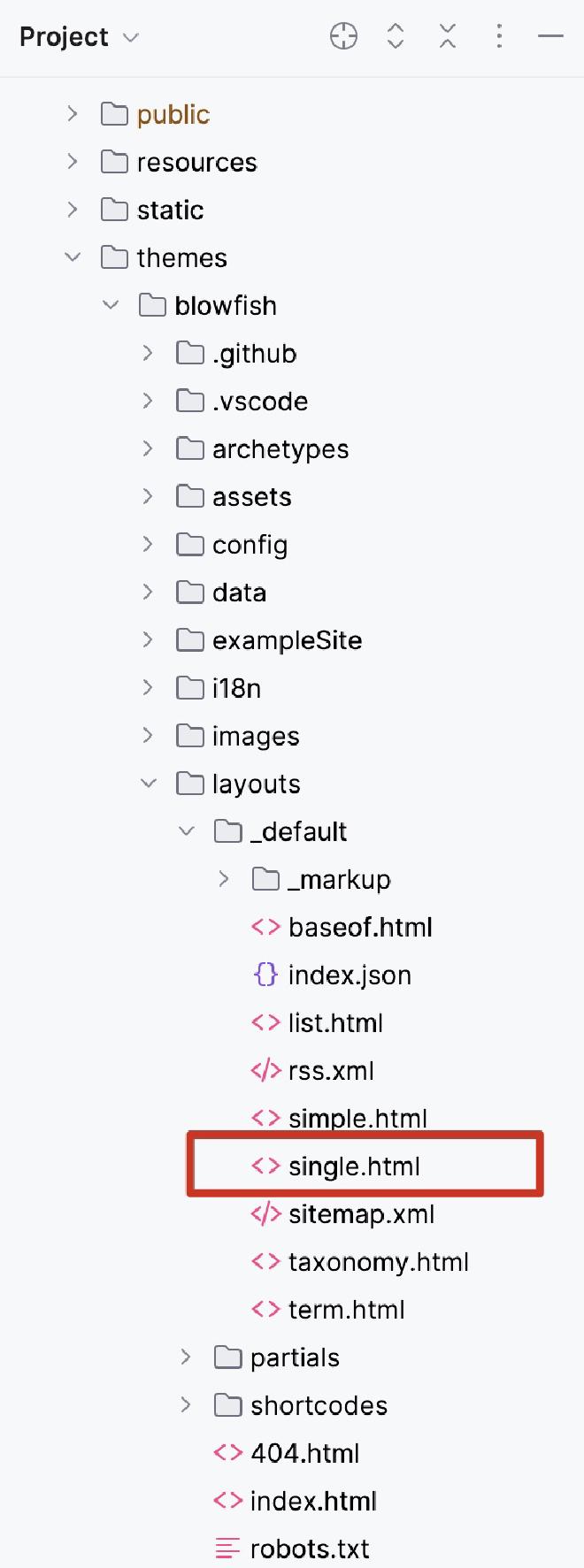Image resolution: width=584 pixels, height=1568 pixels.
Task: Click the index.json braces file icon
Action: click(265, 975)
